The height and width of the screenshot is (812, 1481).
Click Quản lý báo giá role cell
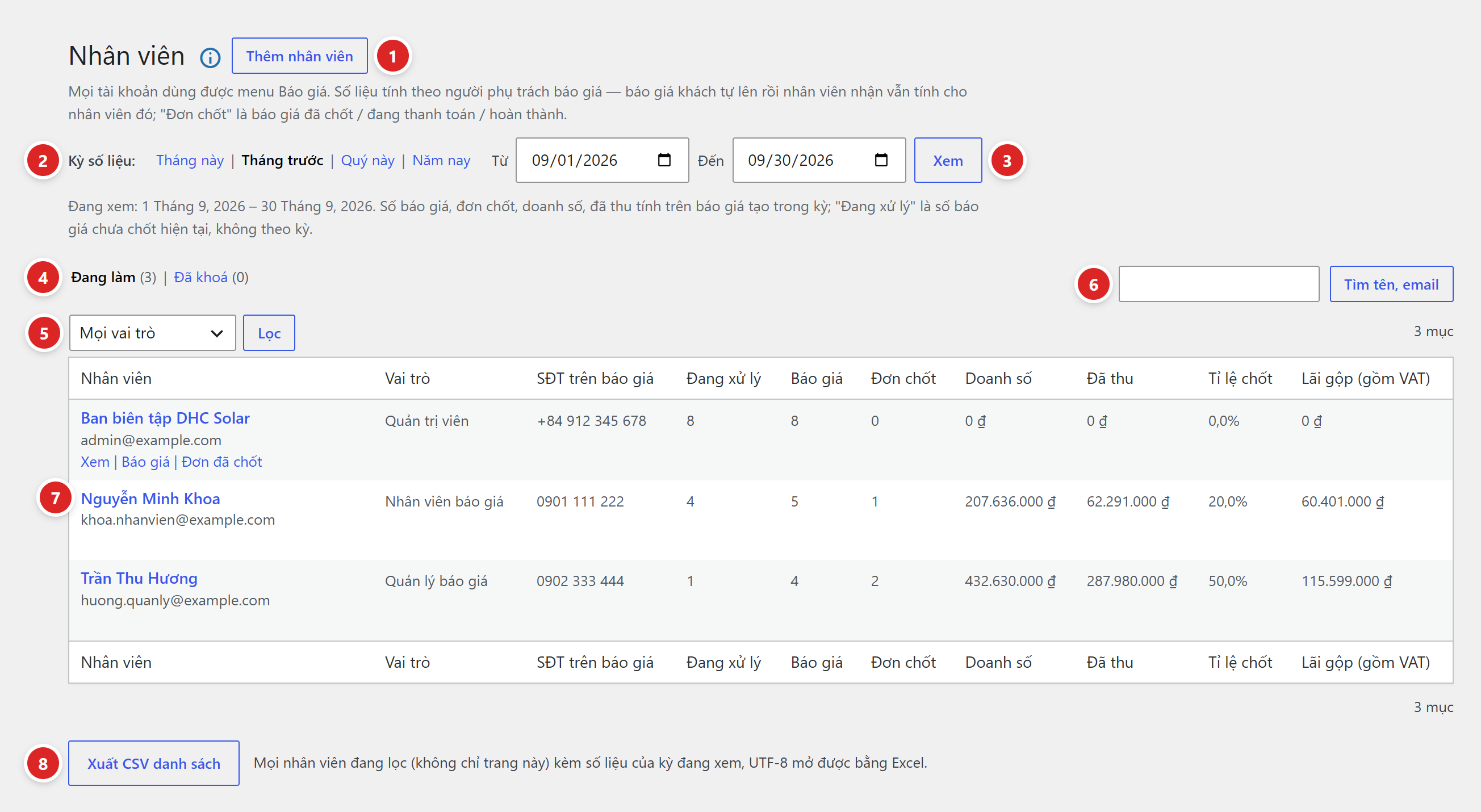pos(436,581)
